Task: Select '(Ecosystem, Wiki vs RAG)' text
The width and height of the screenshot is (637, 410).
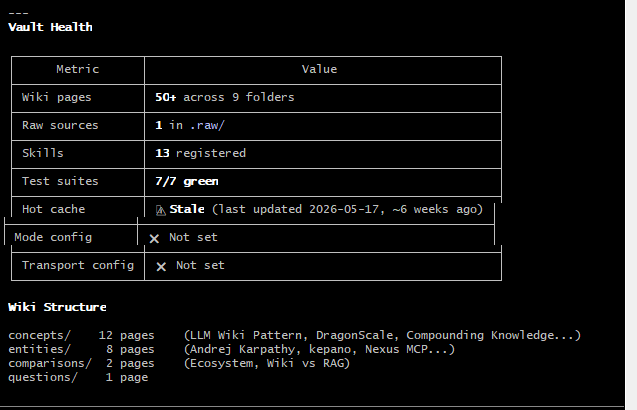Action: point(266,363)
